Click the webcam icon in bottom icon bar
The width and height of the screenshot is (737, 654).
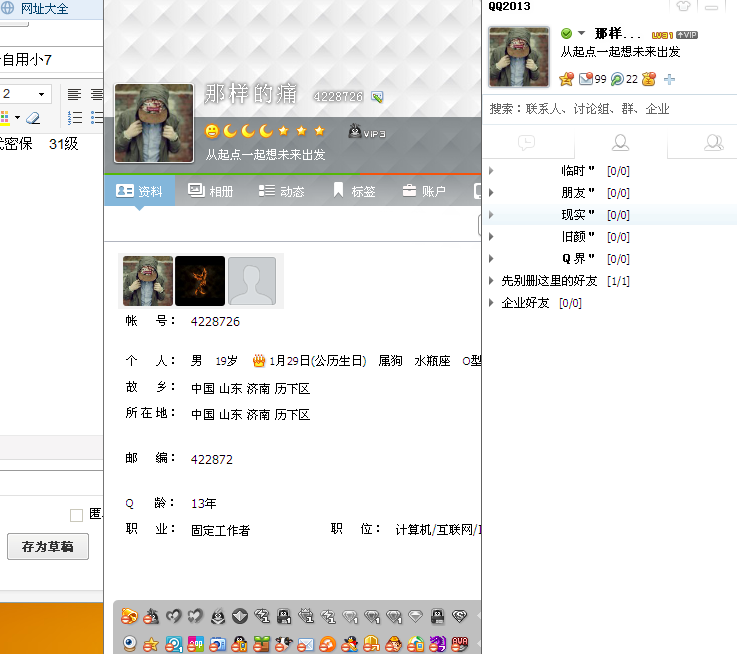129,643
